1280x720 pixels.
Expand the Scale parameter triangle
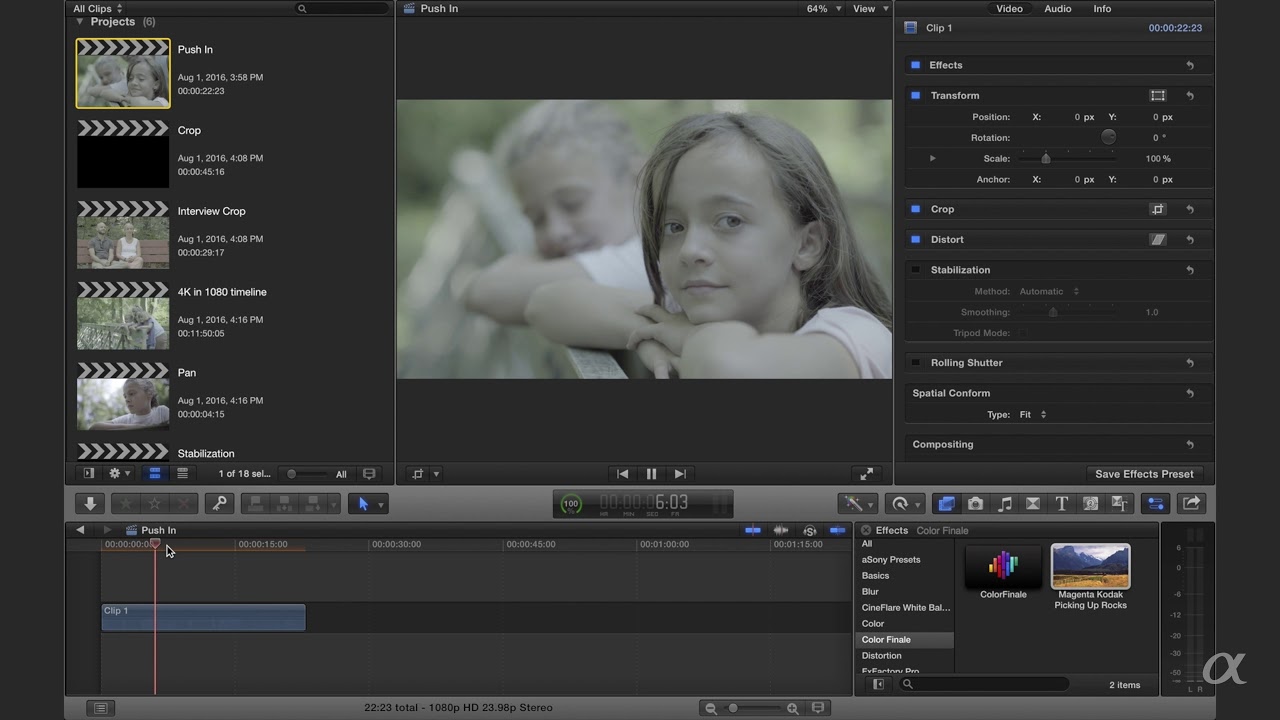pos(933,158)
